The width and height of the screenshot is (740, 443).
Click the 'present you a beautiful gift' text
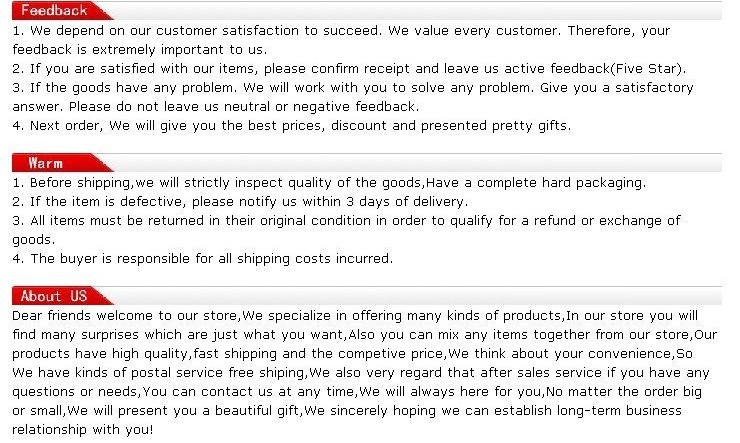(x=209, y=411)
